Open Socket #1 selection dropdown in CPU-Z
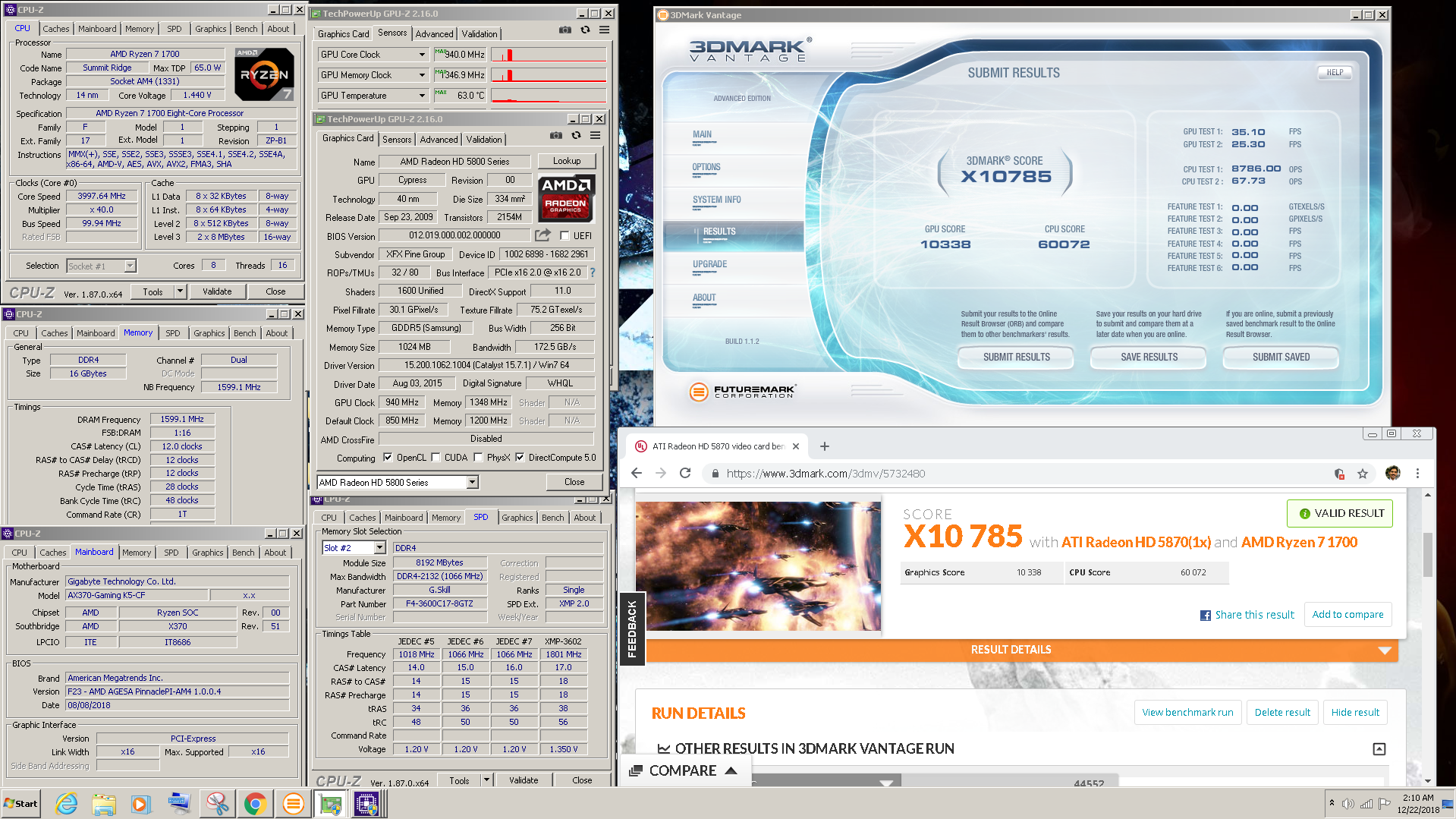1456x819 pixels. (130, 266)
